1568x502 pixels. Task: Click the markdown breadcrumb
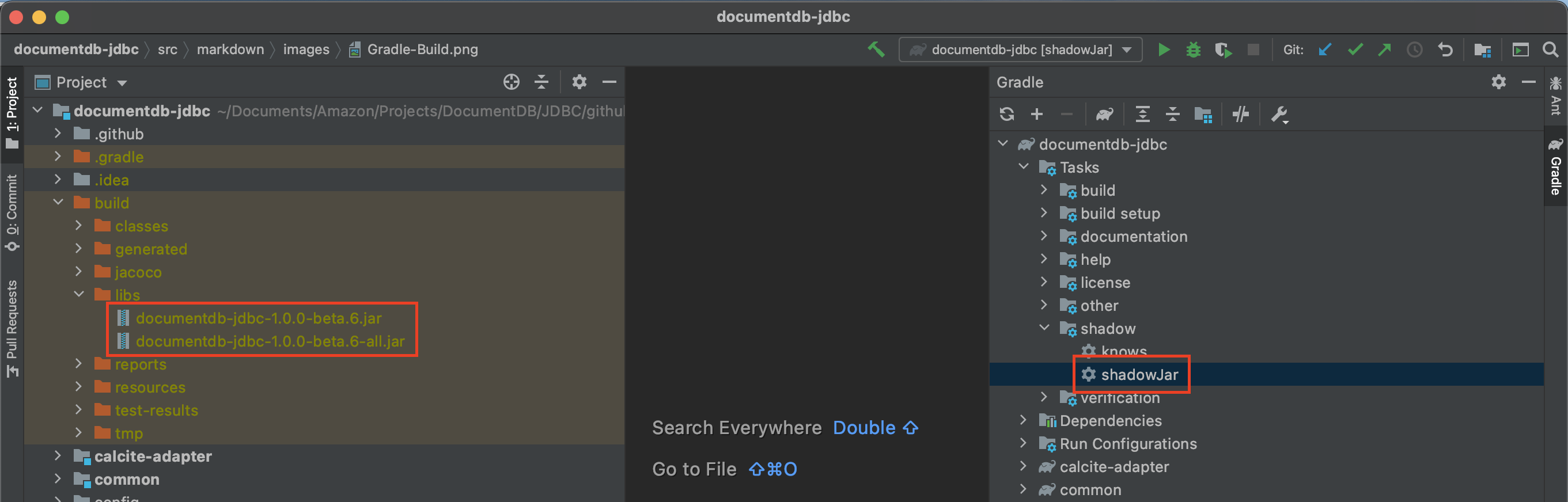pos(230,50)
